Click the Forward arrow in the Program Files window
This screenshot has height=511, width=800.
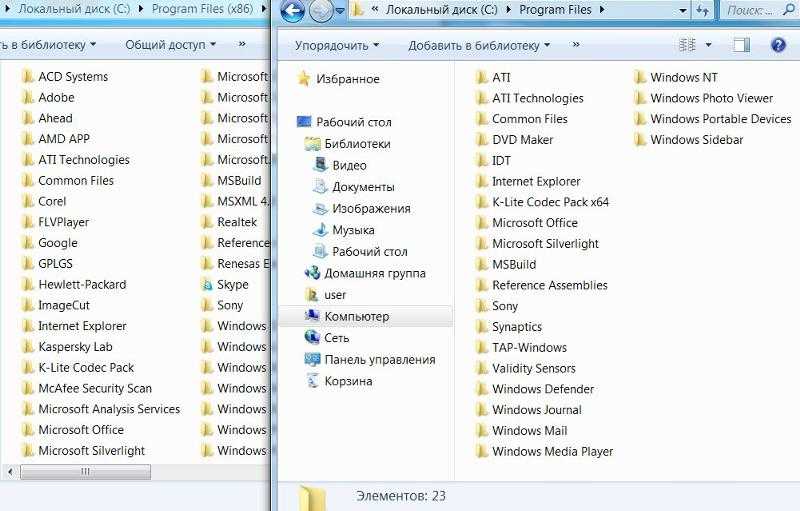click(x=321, y=11)
